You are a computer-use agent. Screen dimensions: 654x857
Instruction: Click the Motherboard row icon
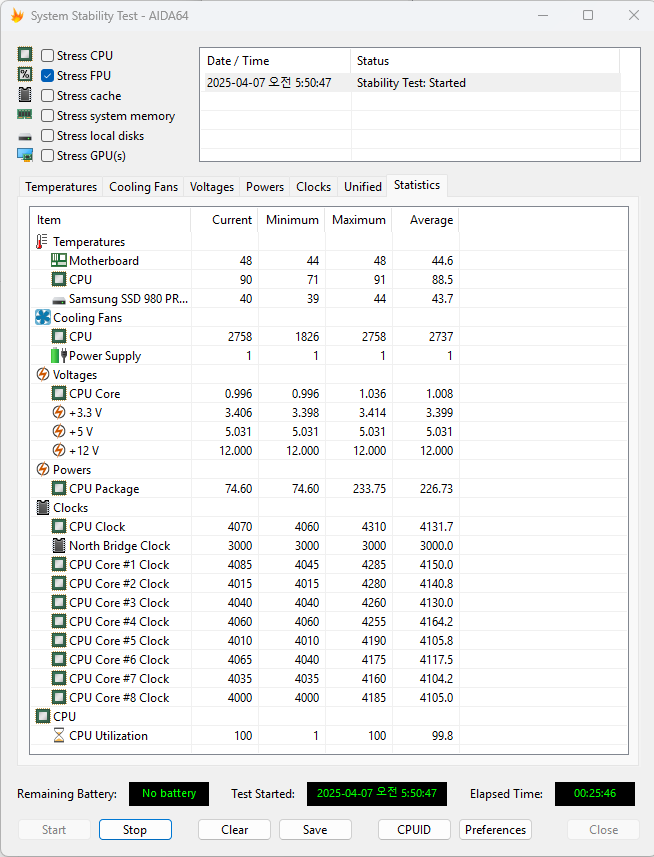click(59, 261)
